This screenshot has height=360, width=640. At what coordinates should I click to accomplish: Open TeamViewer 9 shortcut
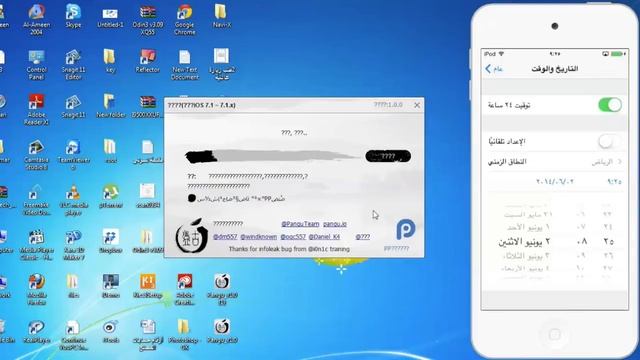73,155
